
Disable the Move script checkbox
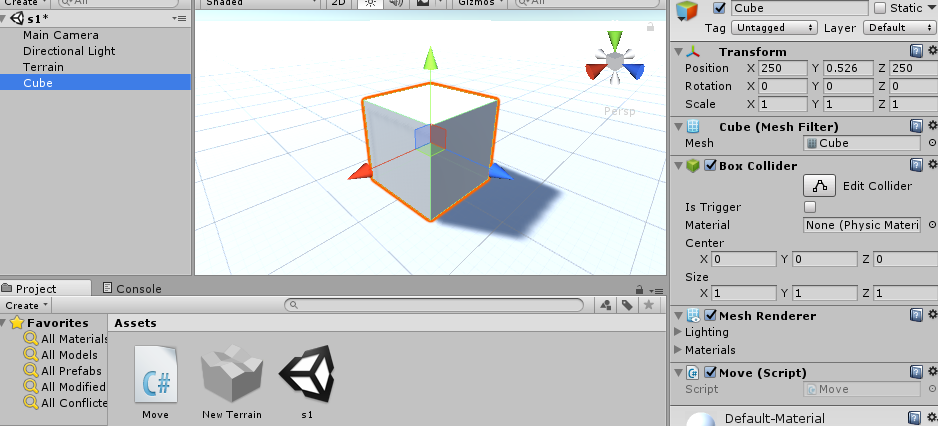click(710, 373)
